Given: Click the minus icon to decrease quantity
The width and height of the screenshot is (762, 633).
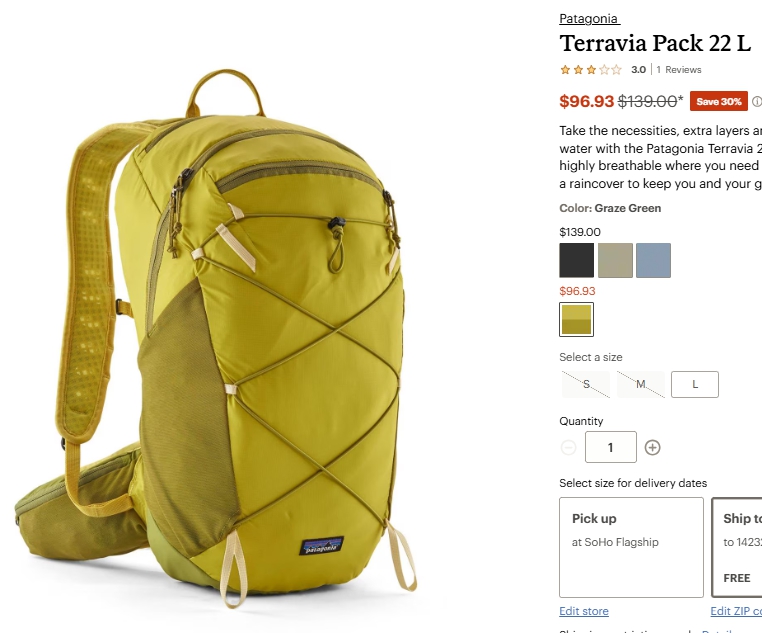Looking at the screenshot, I should [x=568, y=447].
